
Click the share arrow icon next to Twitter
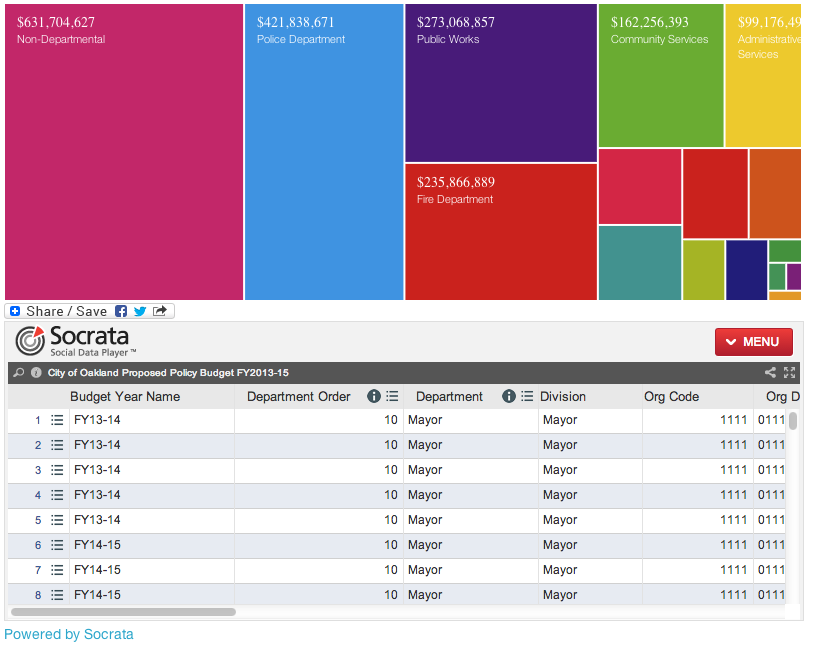click(160, 311)
